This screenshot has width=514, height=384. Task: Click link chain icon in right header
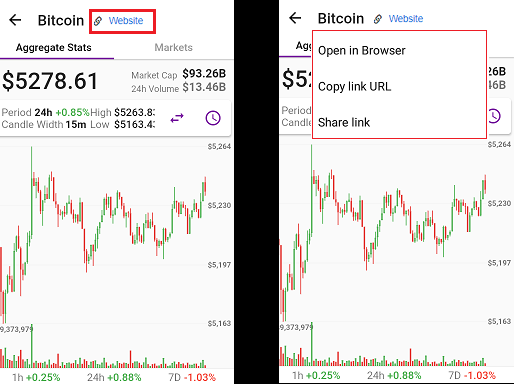click(x=378, y=19)
